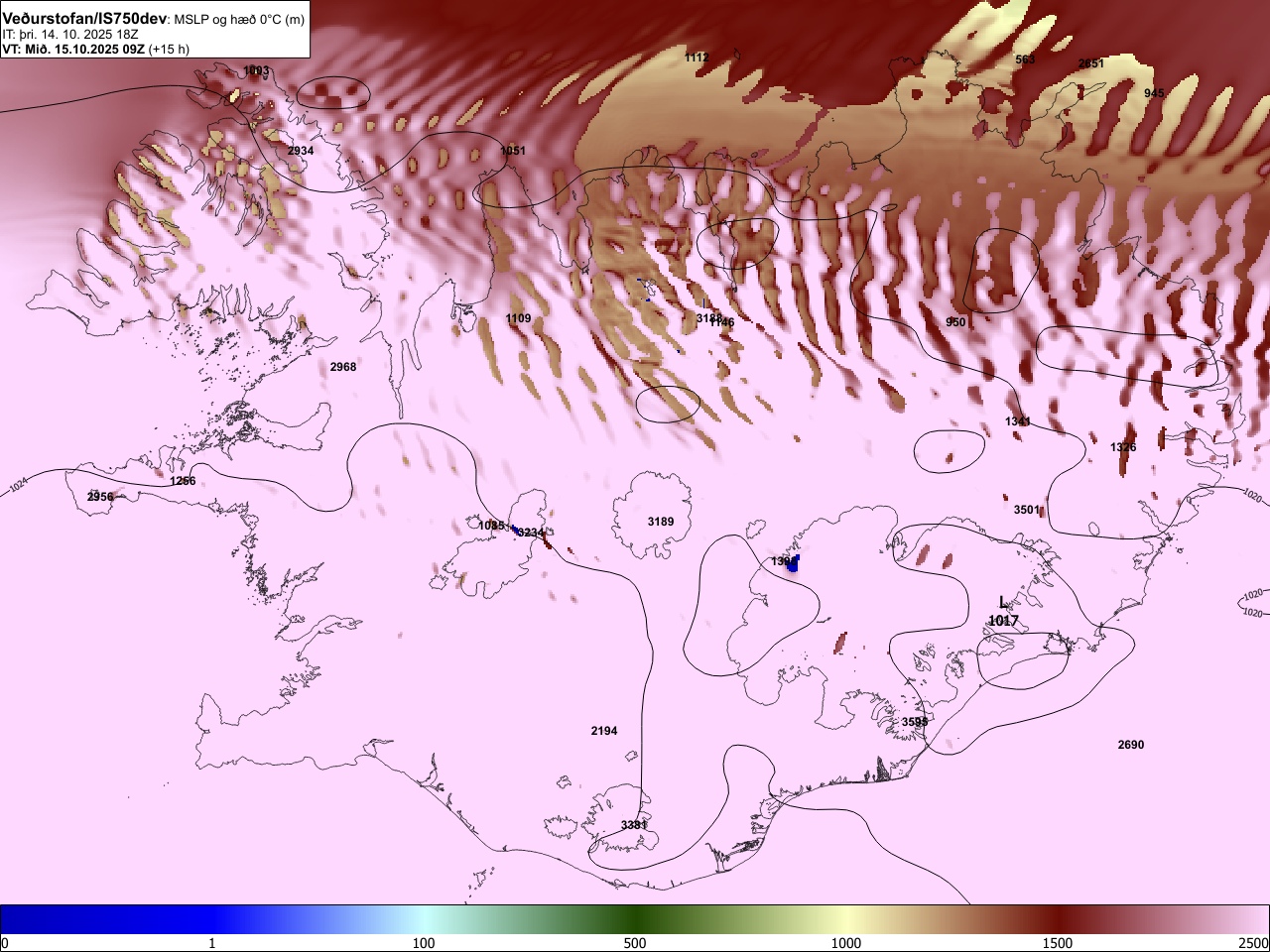Click the 1256 height value
The image size is (1270, 952).
pyautogui.click(x=183, y=481)
